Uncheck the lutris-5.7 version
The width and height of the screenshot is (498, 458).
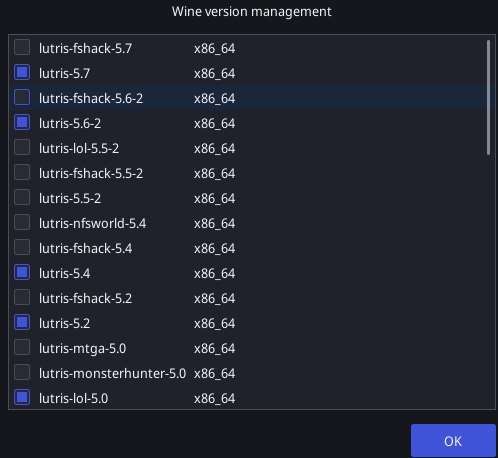tap(22, 72)
